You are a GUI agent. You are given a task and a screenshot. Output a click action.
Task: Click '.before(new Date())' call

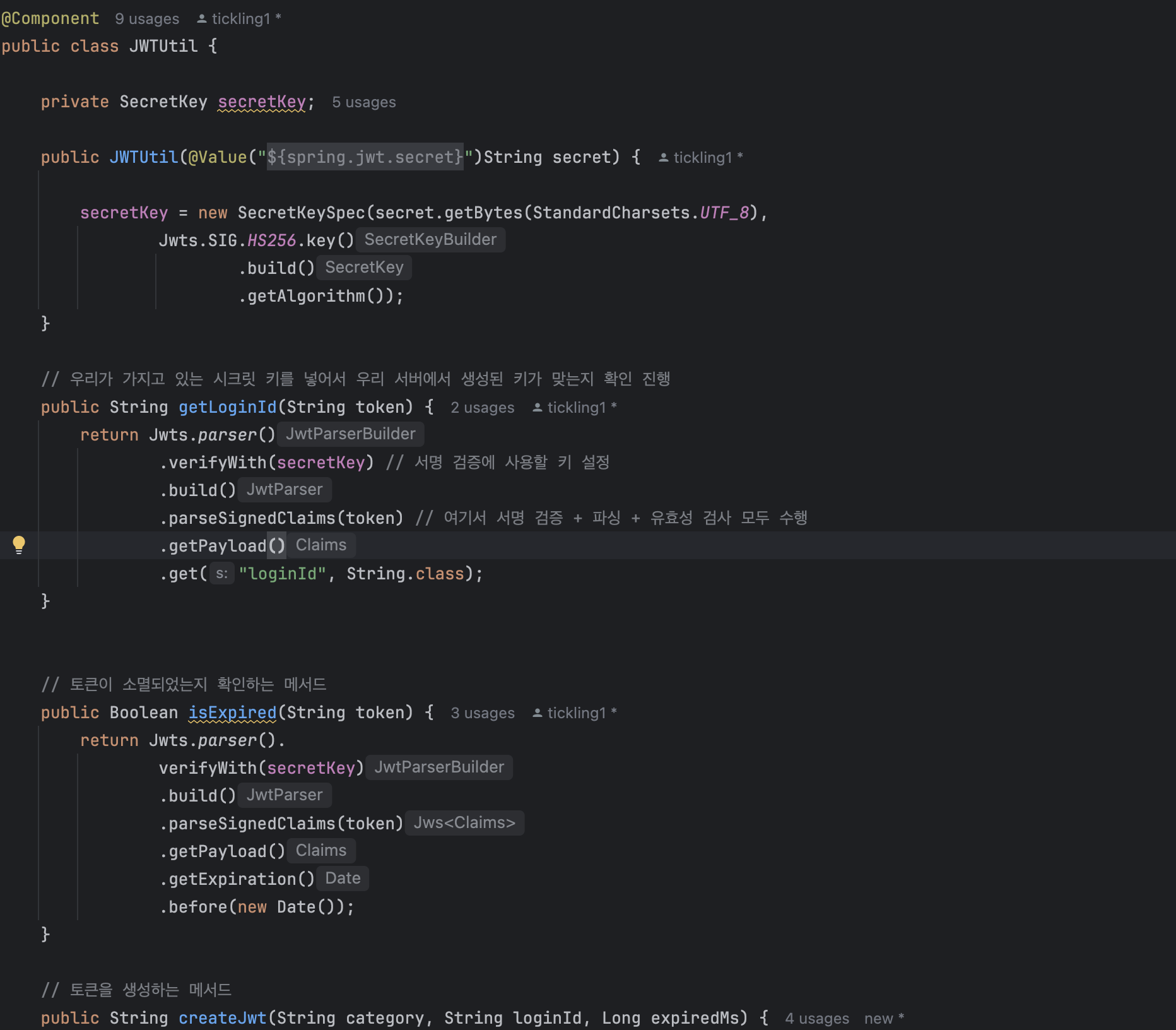[x=252, y=908]
